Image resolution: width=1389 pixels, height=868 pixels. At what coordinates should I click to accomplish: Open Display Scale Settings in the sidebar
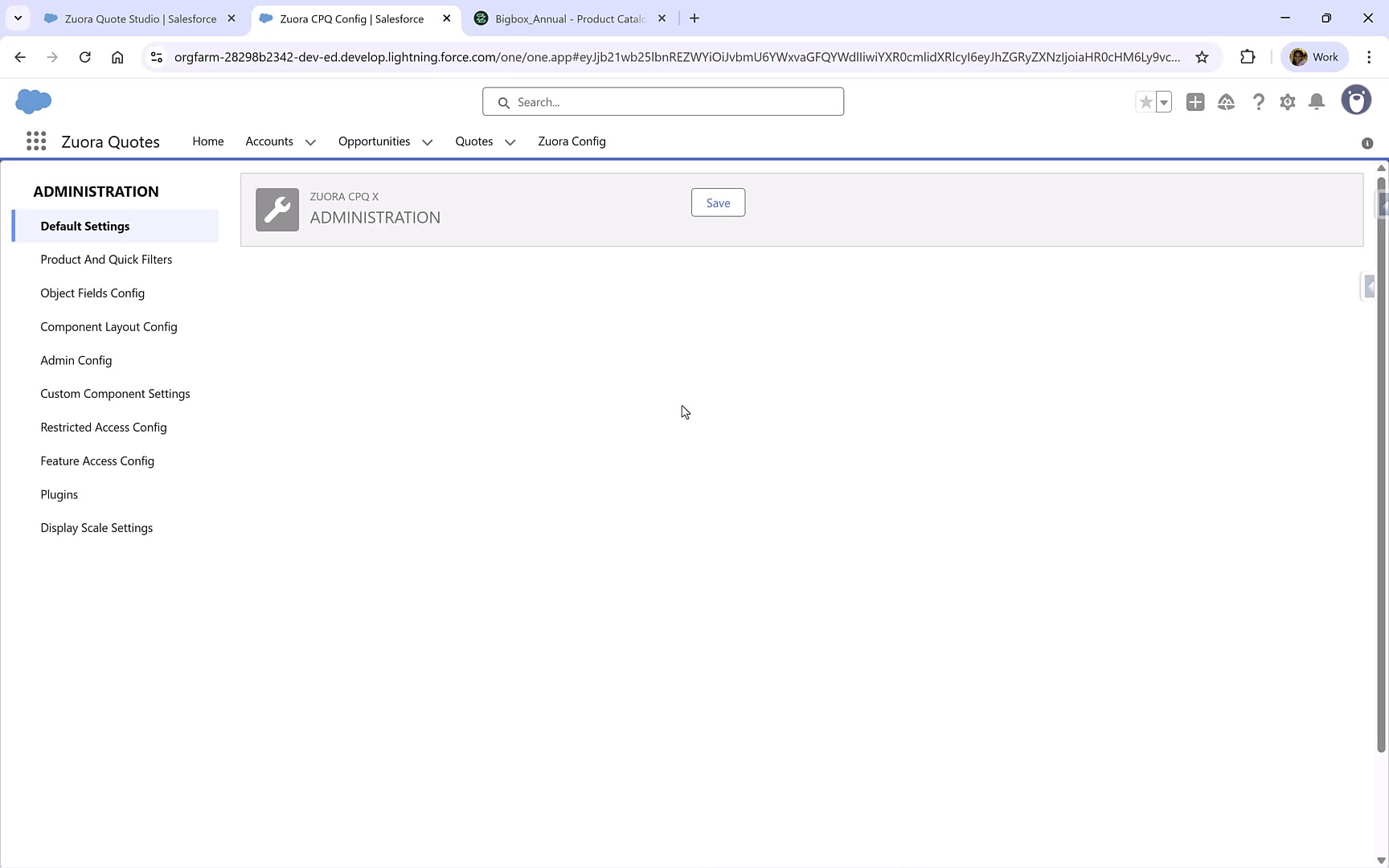(x=96, y=527)
